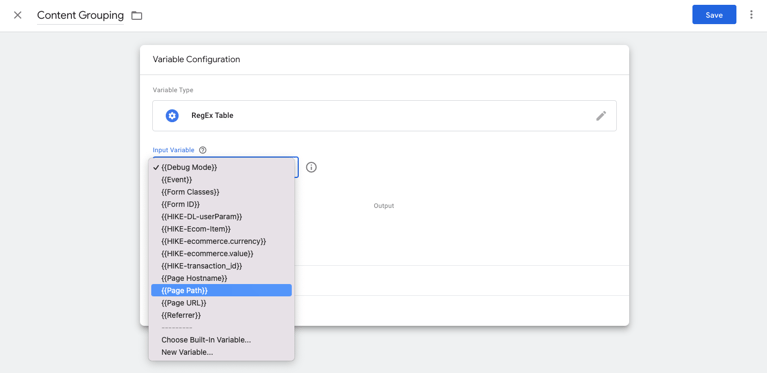Click the help question mark near Input Variable
This screenshot has height=373, width=767.
tap(203, 150)
